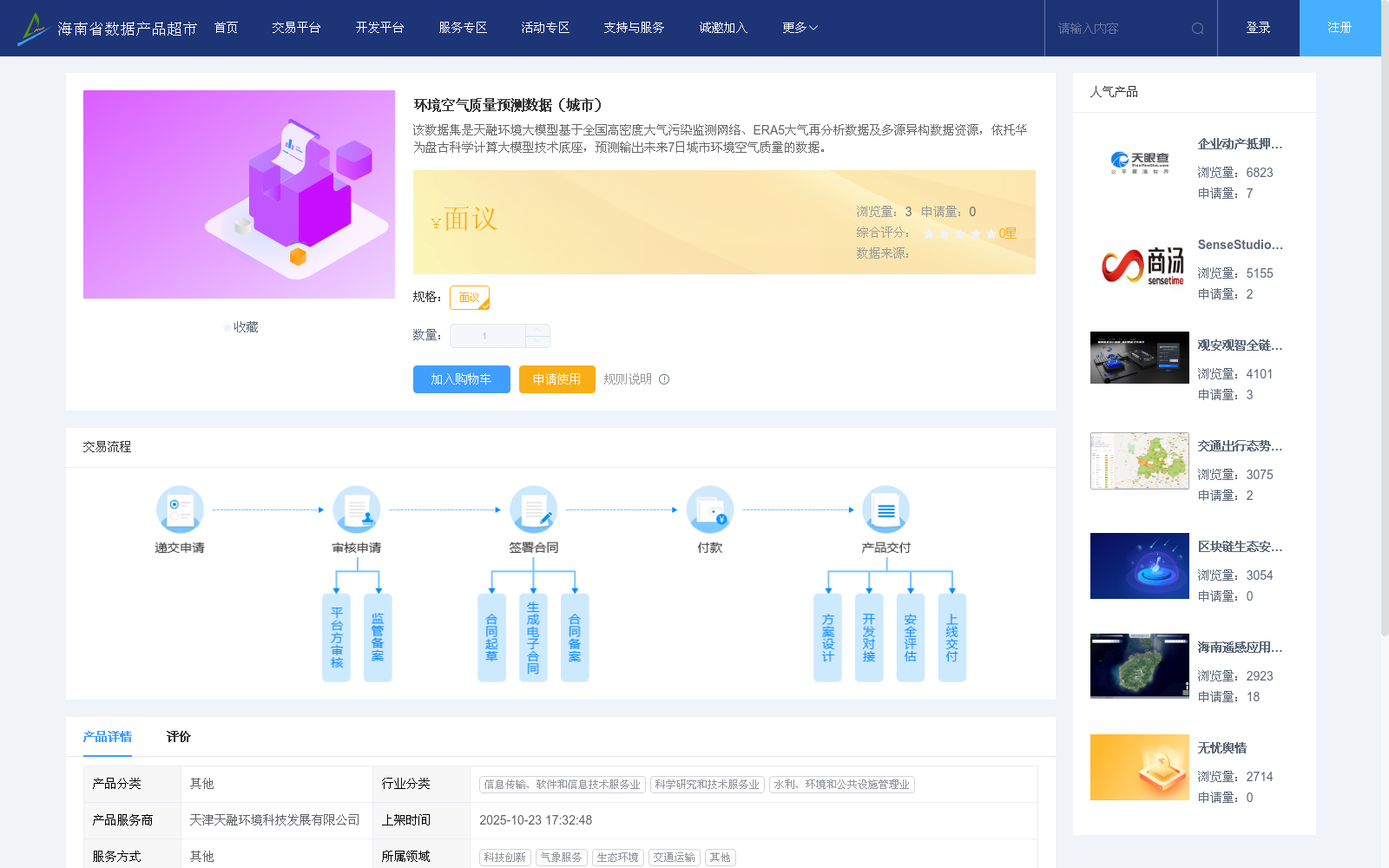Open 诚邀加入 menu item

coord(723,28)
